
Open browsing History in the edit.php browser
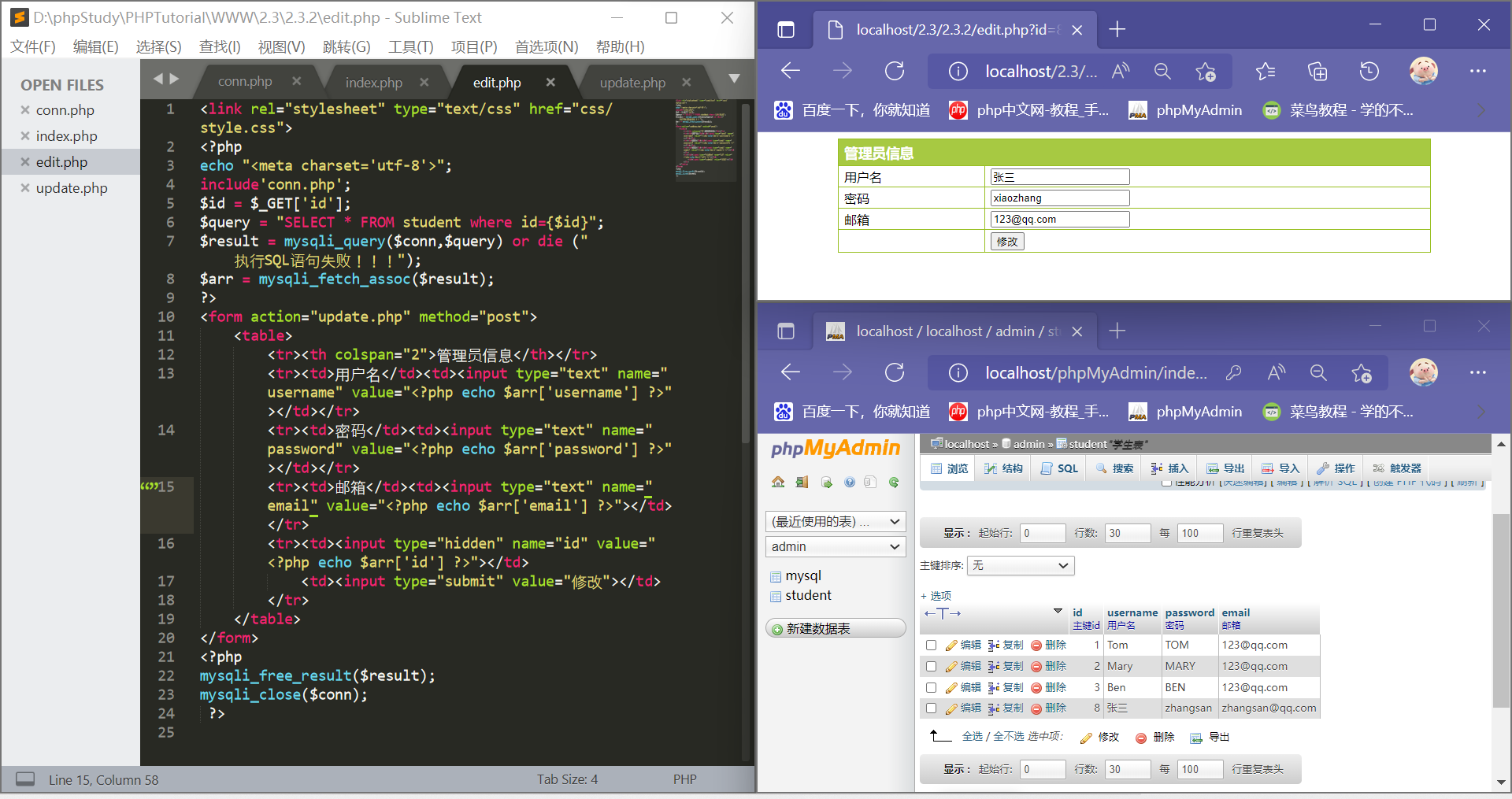(x=1369, y=72)
